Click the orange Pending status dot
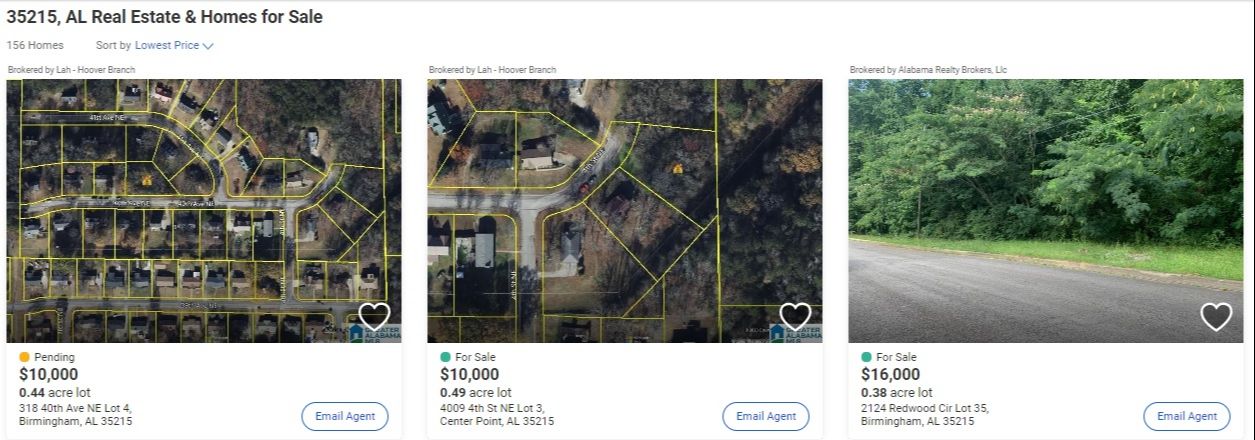 point(25,357)
